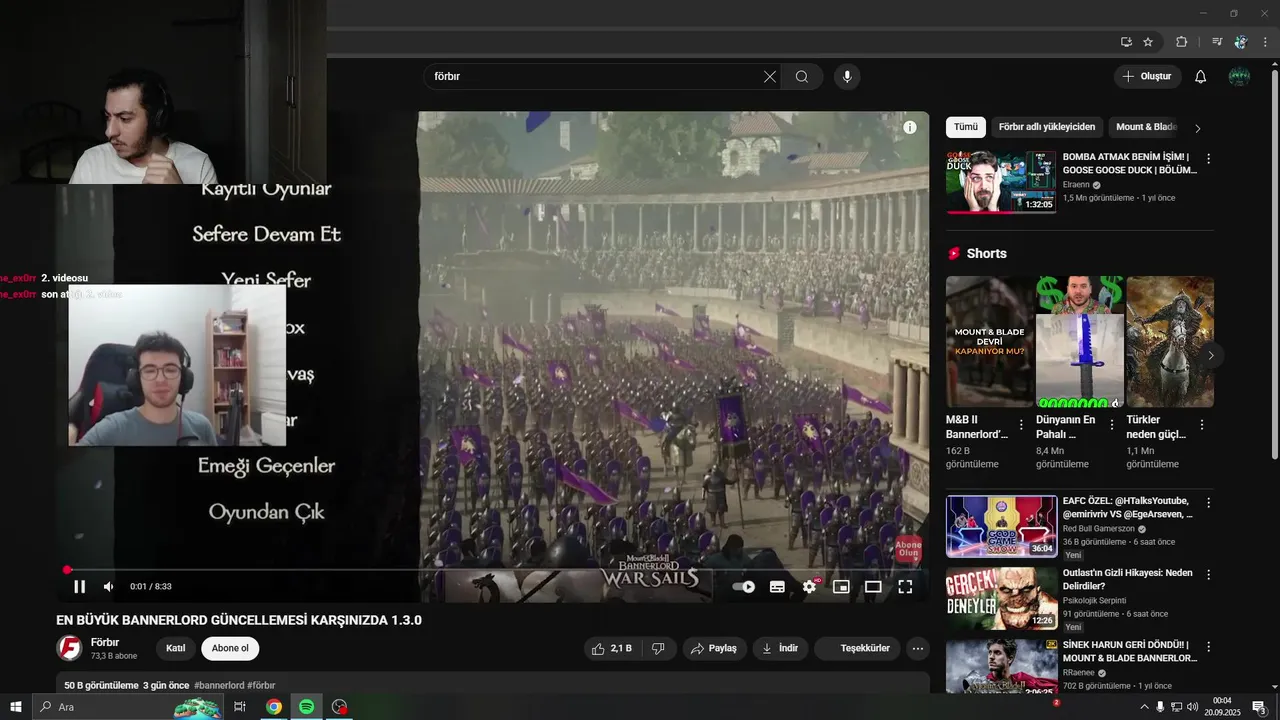The height and width of the screenshot is (720, 1280).
Task: Click the 'Paylaş' share button
Action: tap(714, 648)
